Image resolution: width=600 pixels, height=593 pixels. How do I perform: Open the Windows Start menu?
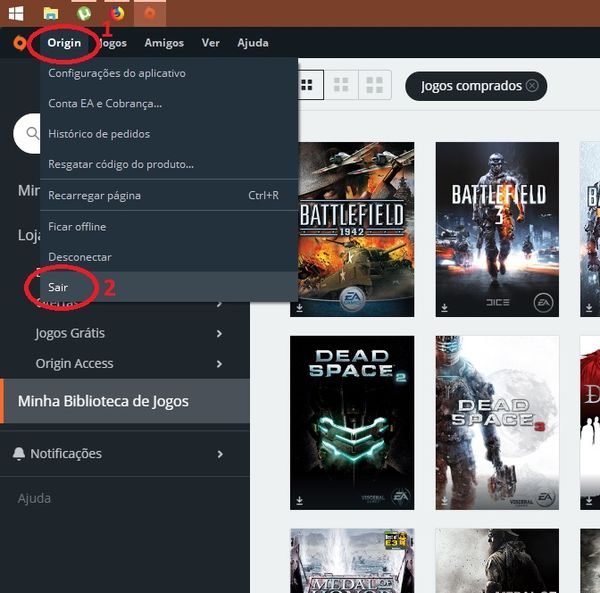(x=16, y=14)
